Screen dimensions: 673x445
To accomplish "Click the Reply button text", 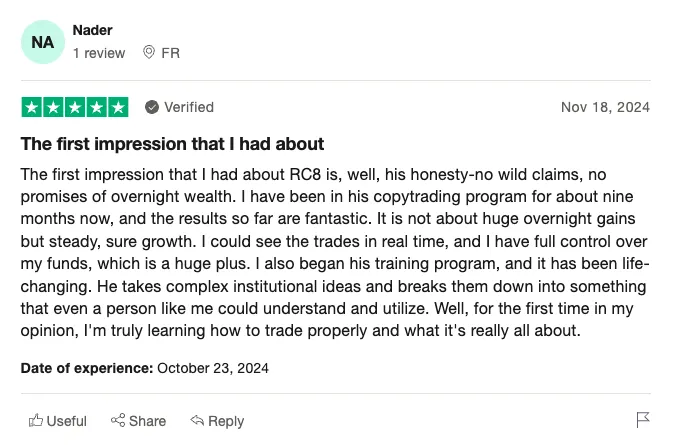I will click(226, 421).
